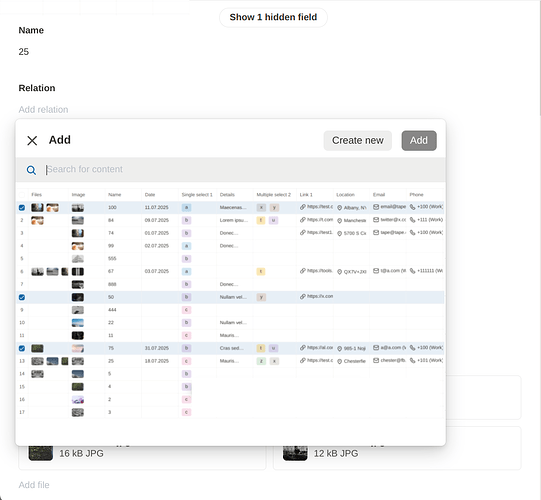Click the email icon in row 75
Screen dimensions: 541x500
376,347
